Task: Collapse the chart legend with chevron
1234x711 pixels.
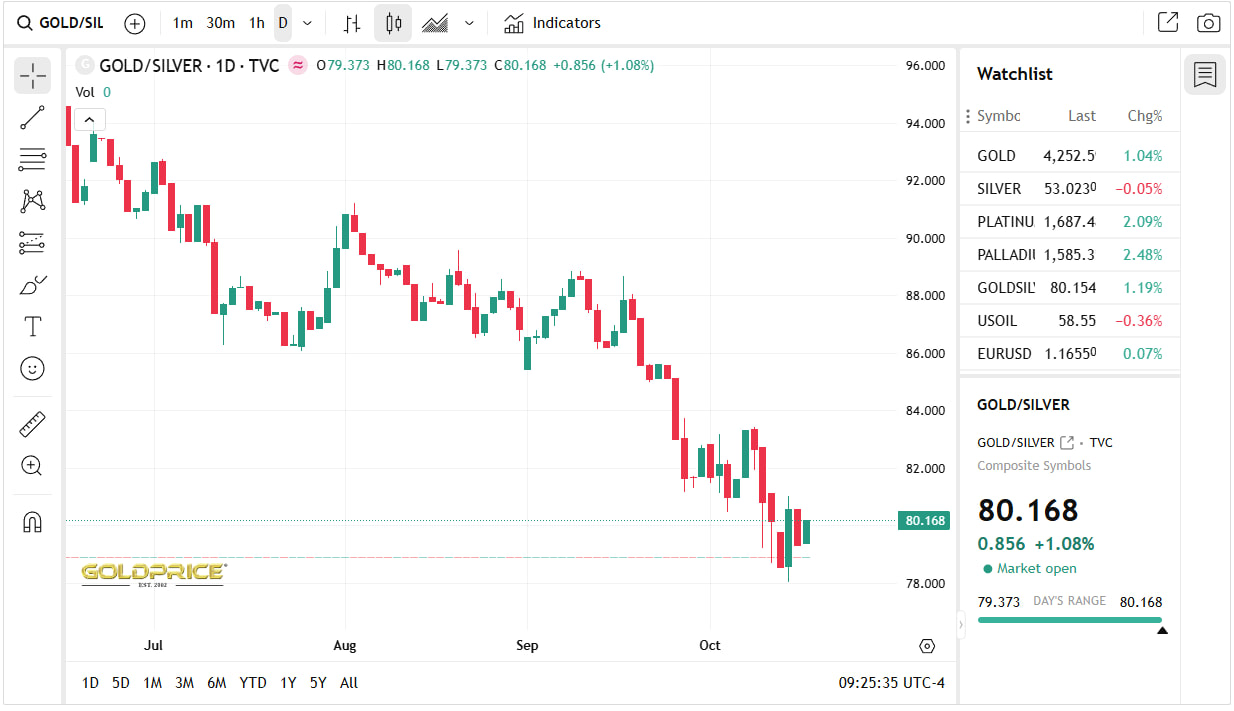Action: (89, 120)
